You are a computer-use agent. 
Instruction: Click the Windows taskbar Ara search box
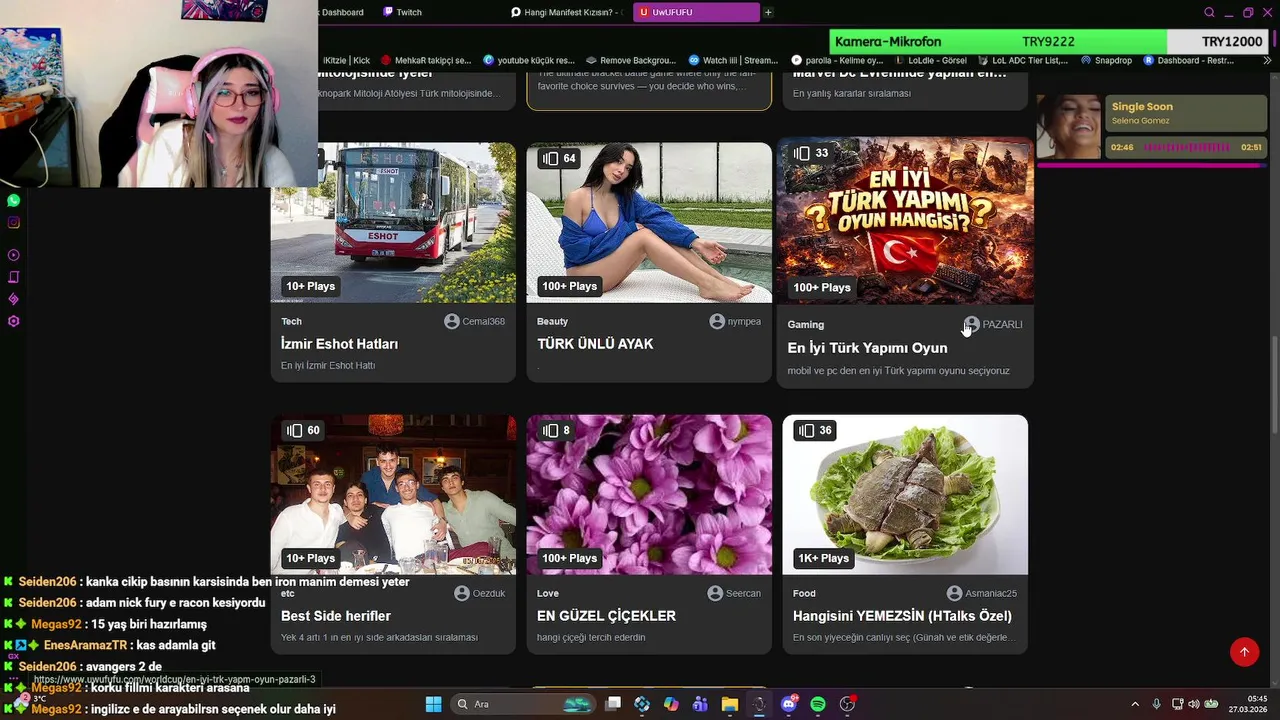click(522, 704)
